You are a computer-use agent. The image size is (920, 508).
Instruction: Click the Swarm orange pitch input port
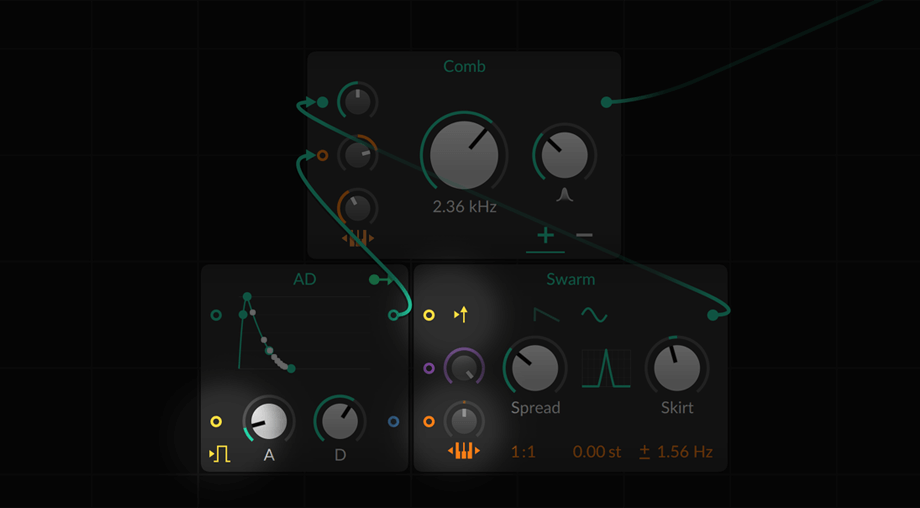(x=429, y=421)
